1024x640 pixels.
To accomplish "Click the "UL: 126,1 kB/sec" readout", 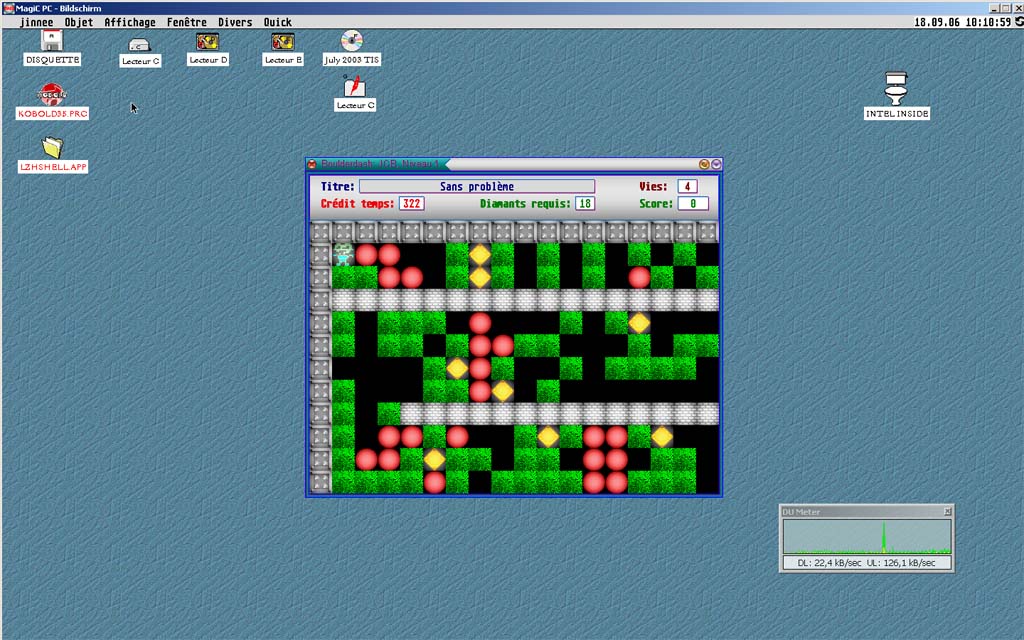I will [901, 562].
